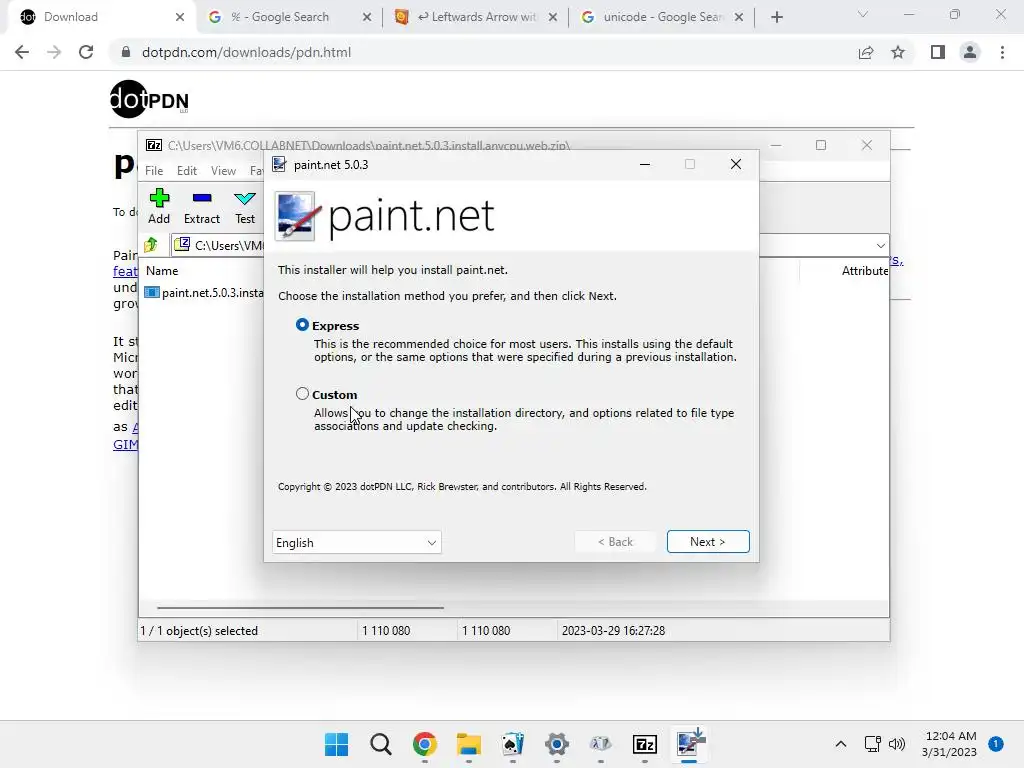
Task: Open the Edit menu in 7-Zip
Action: [x=187, y=170]
